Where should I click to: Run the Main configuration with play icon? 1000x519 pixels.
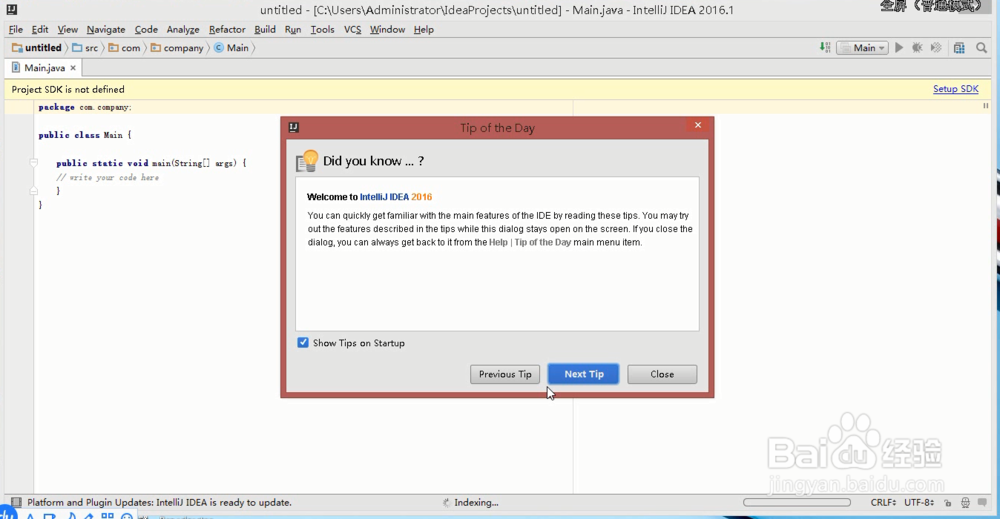899,48
